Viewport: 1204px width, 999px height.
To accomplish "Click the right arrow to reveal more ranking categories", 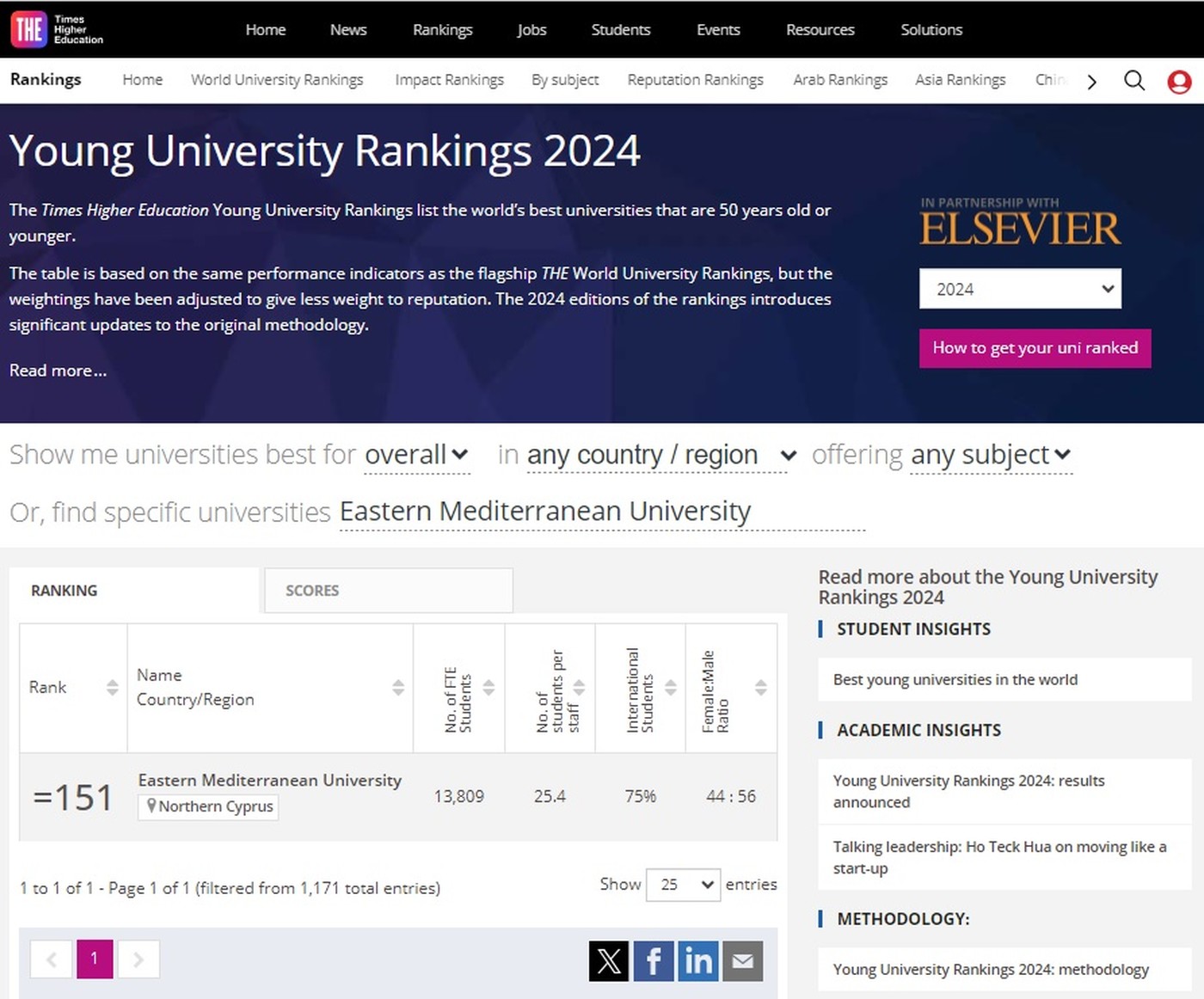I will [x=1091, y=81].
